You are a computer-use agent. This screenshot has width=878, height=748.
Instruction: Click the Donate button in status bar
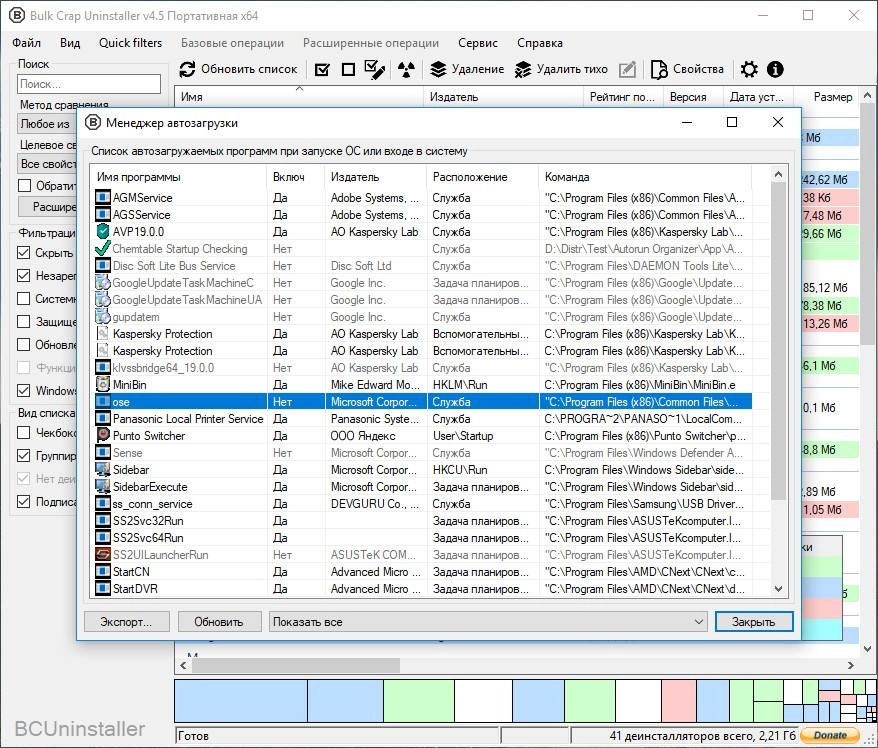(x=830, y=735)
